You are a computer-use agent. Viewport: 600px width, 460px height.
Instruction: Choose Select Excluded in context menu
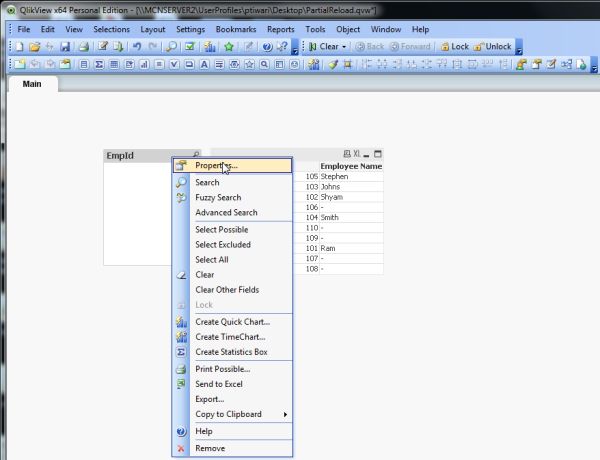coord(232,245)
